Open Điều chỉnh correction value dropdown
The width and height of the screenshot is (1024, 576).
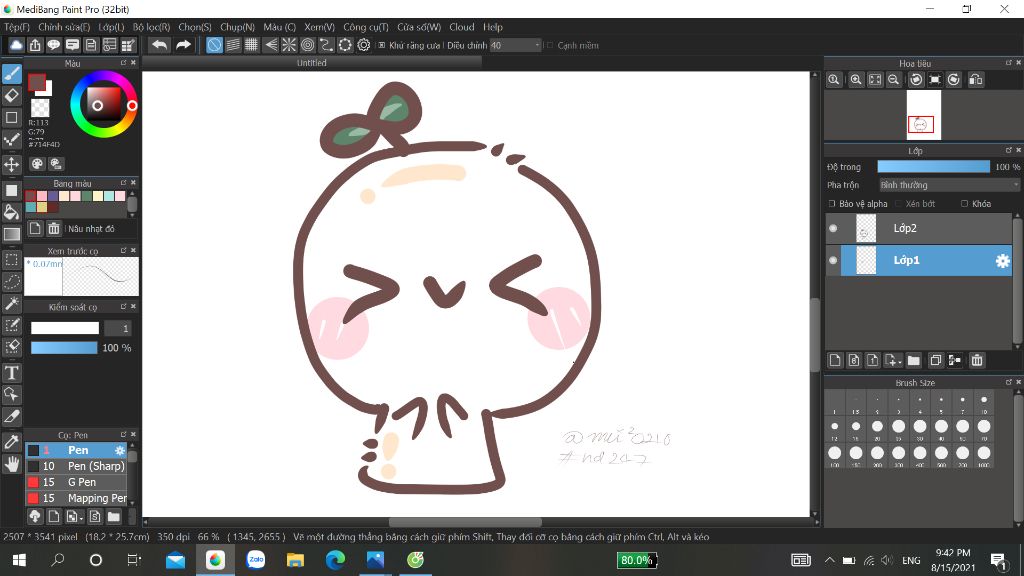click(516, 45)
